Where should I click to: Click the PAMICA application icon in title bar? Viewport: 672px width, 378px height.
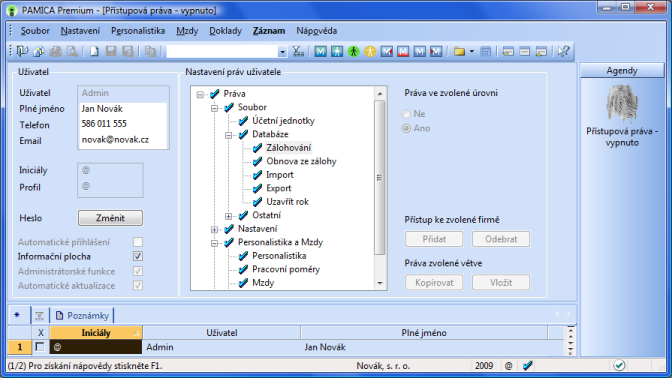[x=12, y=10]
